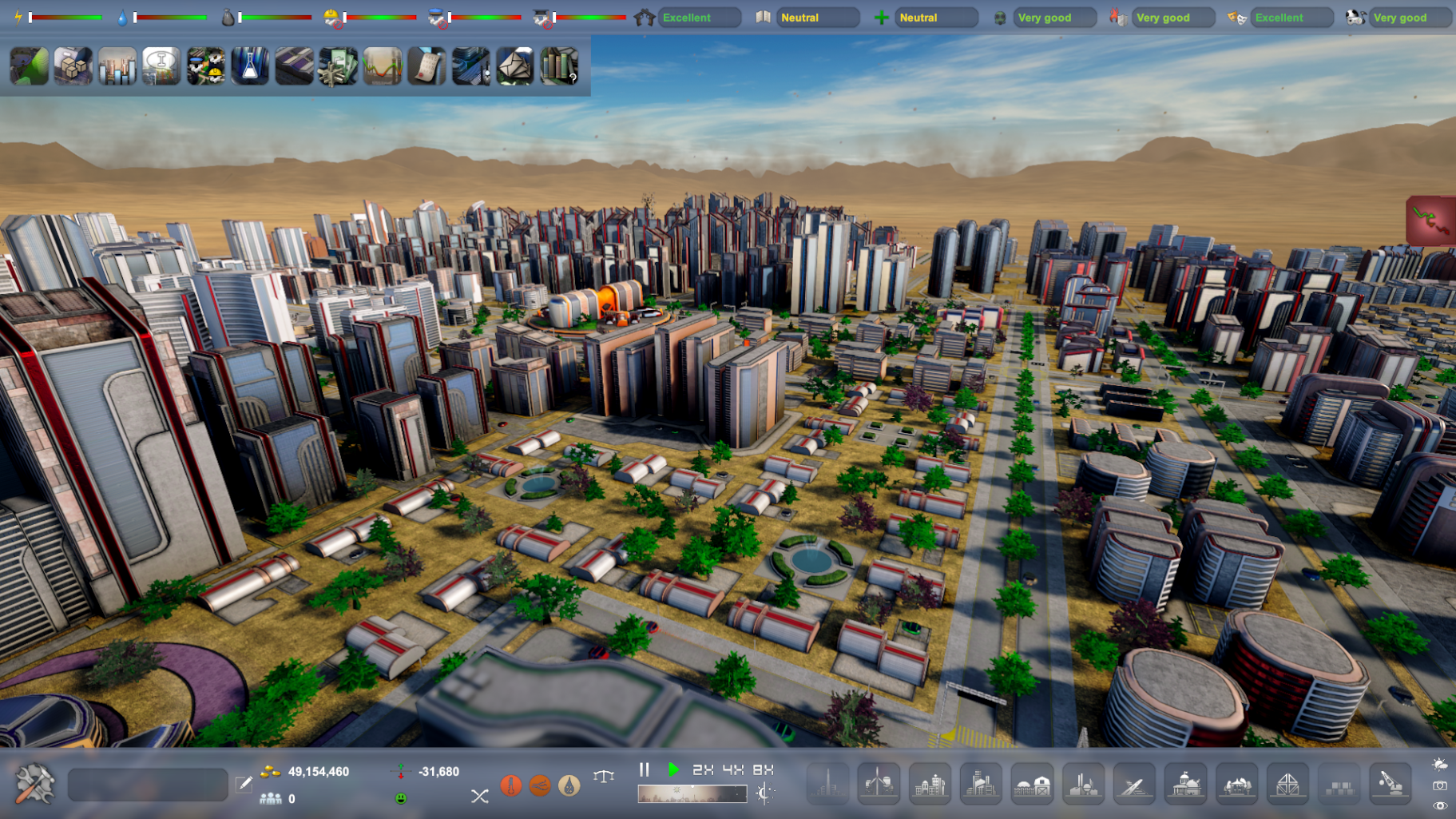
Task: Click the population people icon
Action: 270,798
